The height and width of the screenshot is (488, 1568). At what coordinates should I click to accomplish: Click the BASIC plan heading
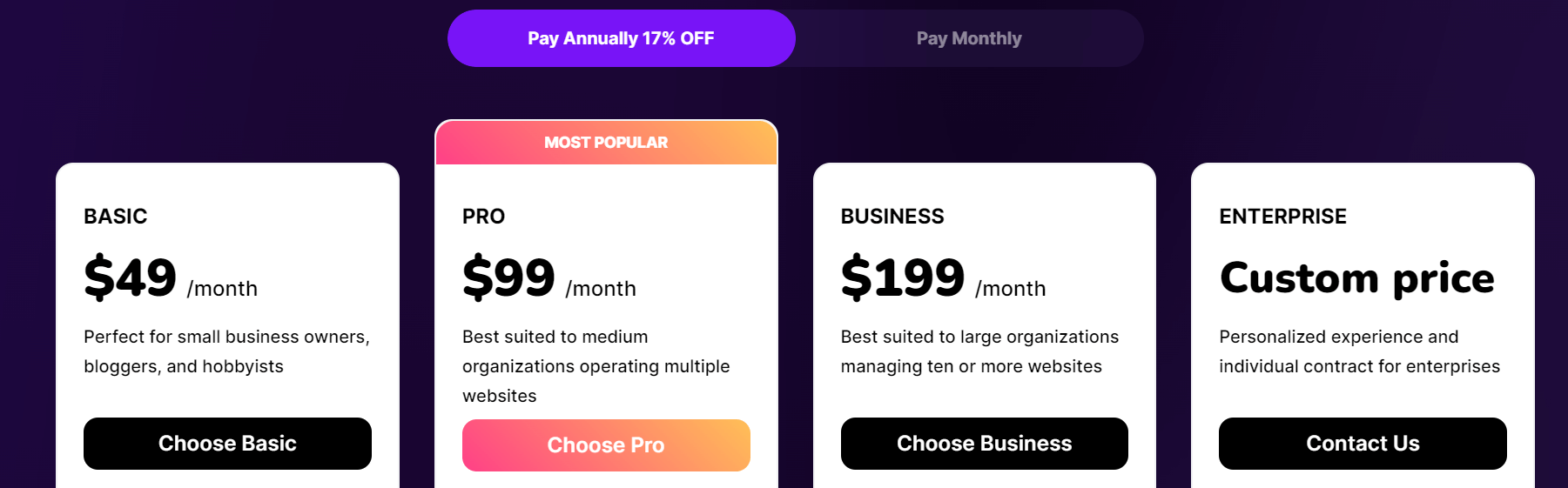tap(116, 217)
